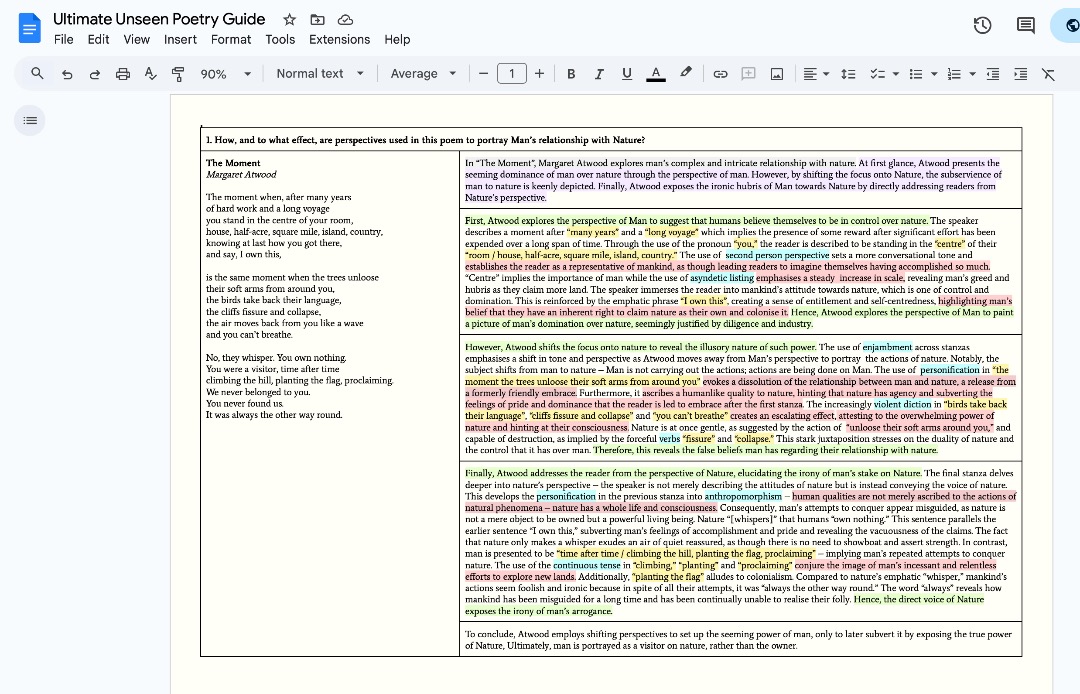Insert a link

719,73
